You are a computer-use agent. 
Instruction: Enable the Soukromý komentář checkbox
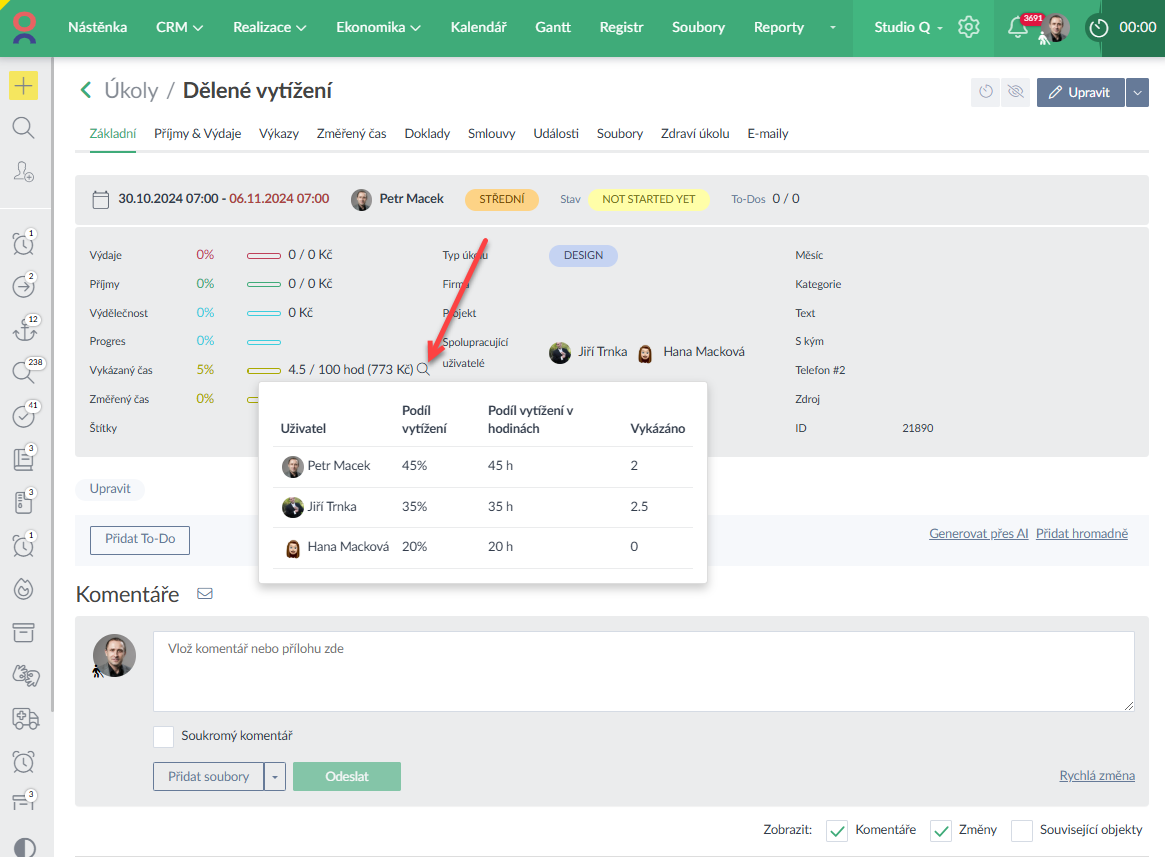click(163, 736)
